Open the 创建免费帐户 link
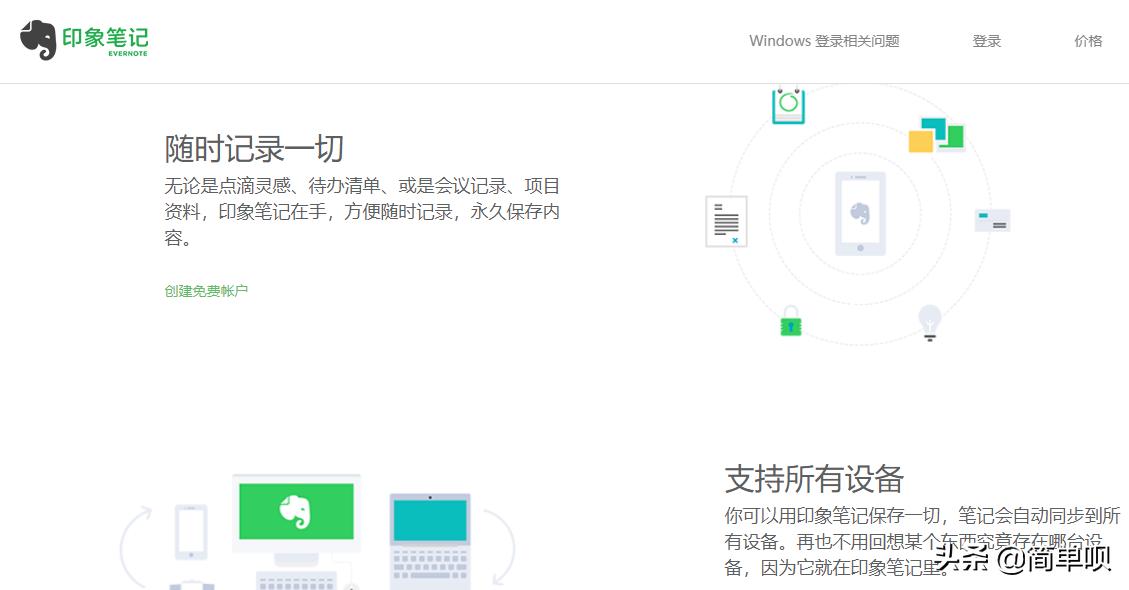The image size is (1129, 590). click(x=206, y=291)
